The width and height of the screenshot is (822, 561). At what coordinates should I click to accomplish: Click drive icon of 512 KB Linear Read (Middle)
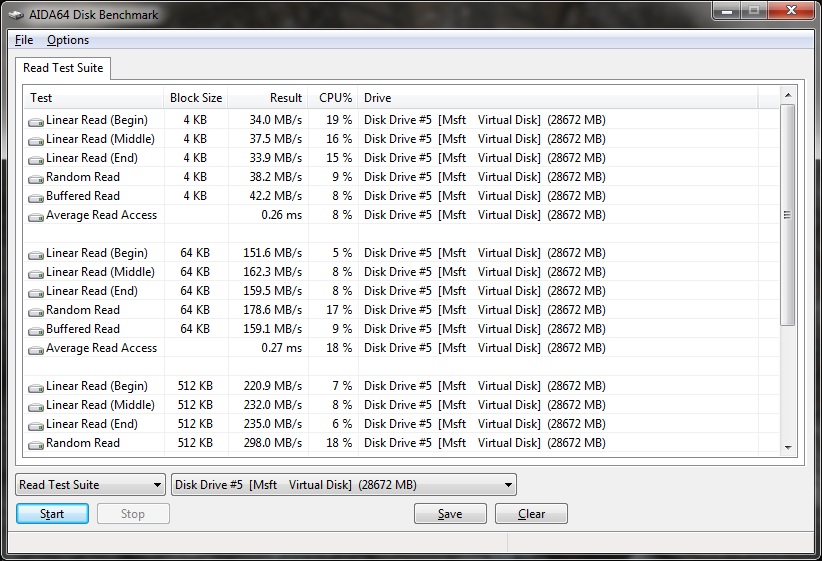[36, 407]
